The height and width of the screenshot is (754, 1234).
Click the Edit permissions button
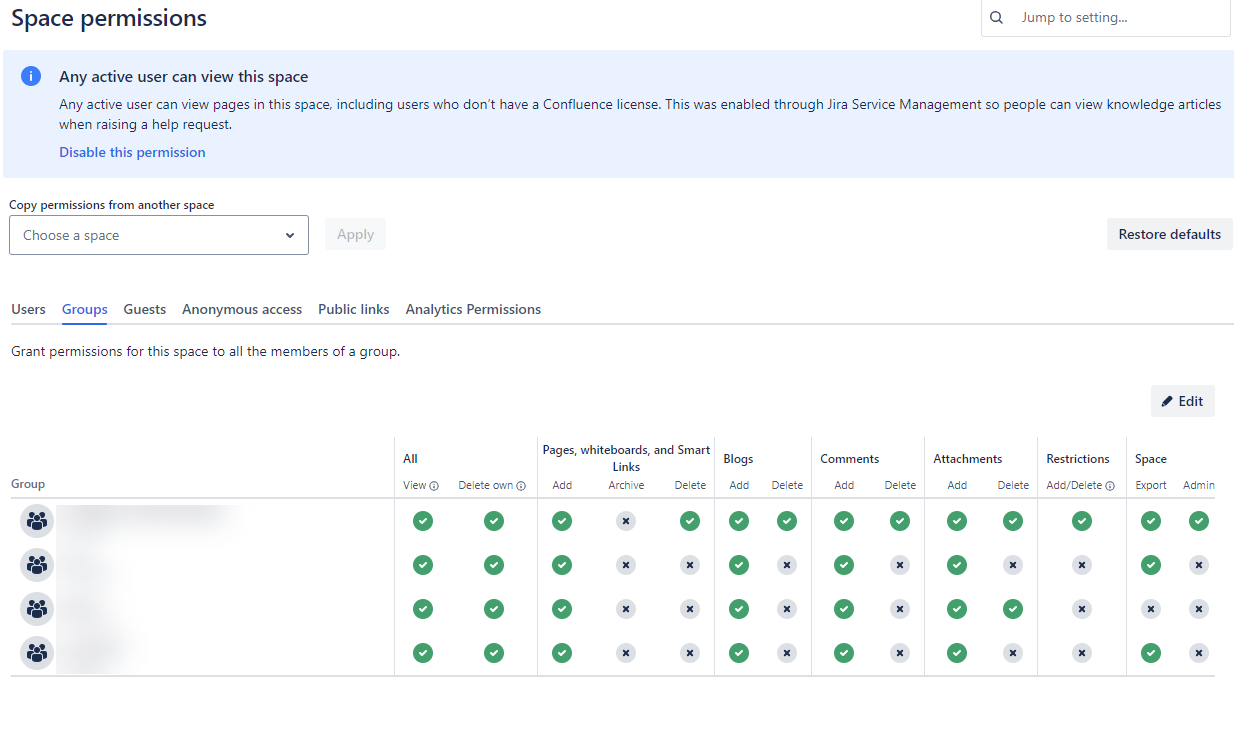coord(1183,401)
